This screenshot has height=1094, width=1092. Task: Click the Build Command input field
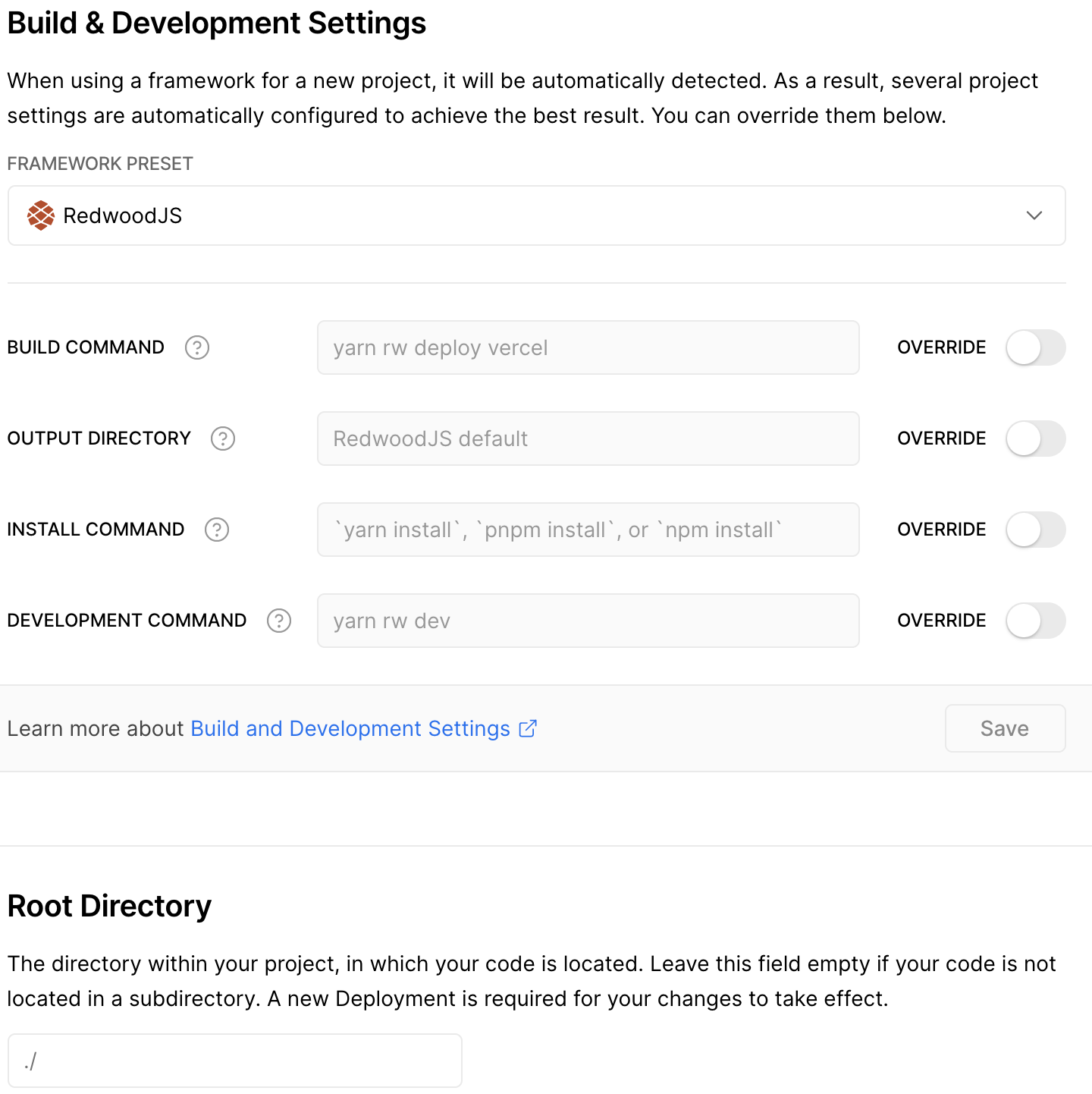pyautogui.click(x=588, y=347)
